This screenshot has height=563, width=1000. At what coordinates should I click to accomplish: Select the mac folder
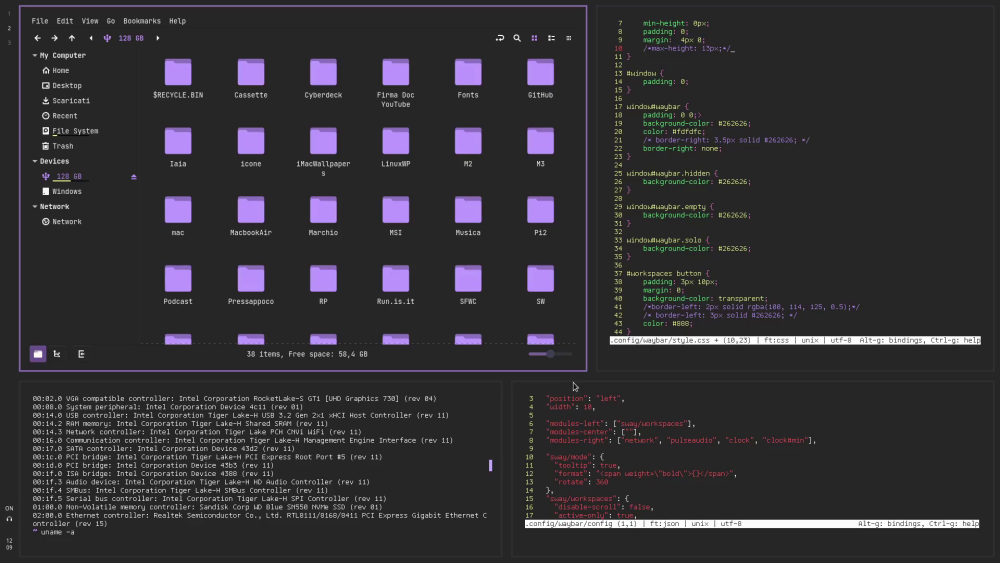(x=178, y=217)
